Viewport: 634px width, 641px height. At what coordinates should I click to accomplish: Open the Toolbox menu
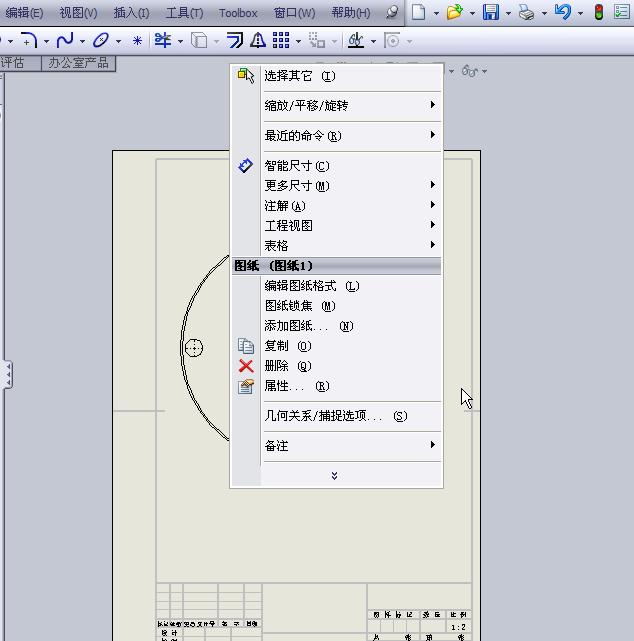238,13
